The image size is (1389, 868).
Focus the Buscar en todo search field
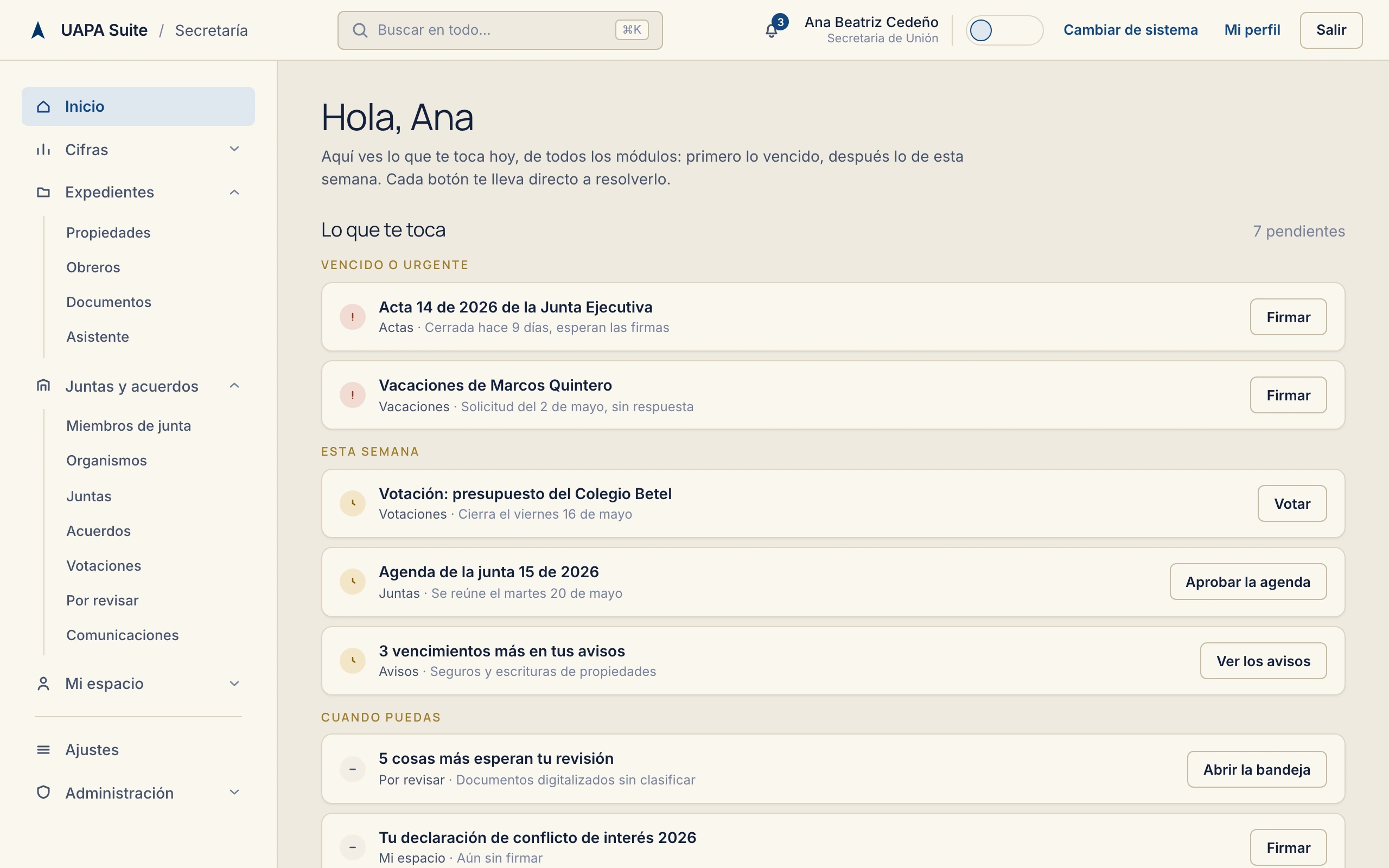click(500, 30)
